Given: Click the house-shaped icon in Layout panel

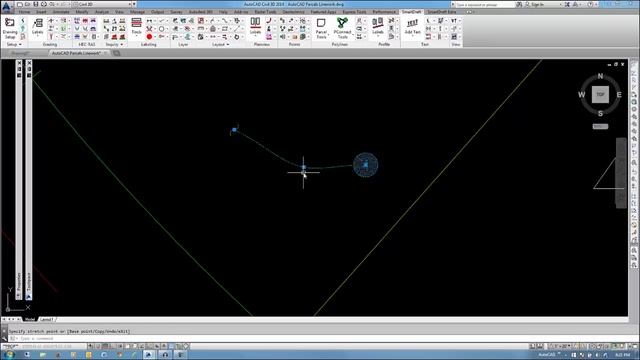Looking at the screenshot, I should 213,29.
